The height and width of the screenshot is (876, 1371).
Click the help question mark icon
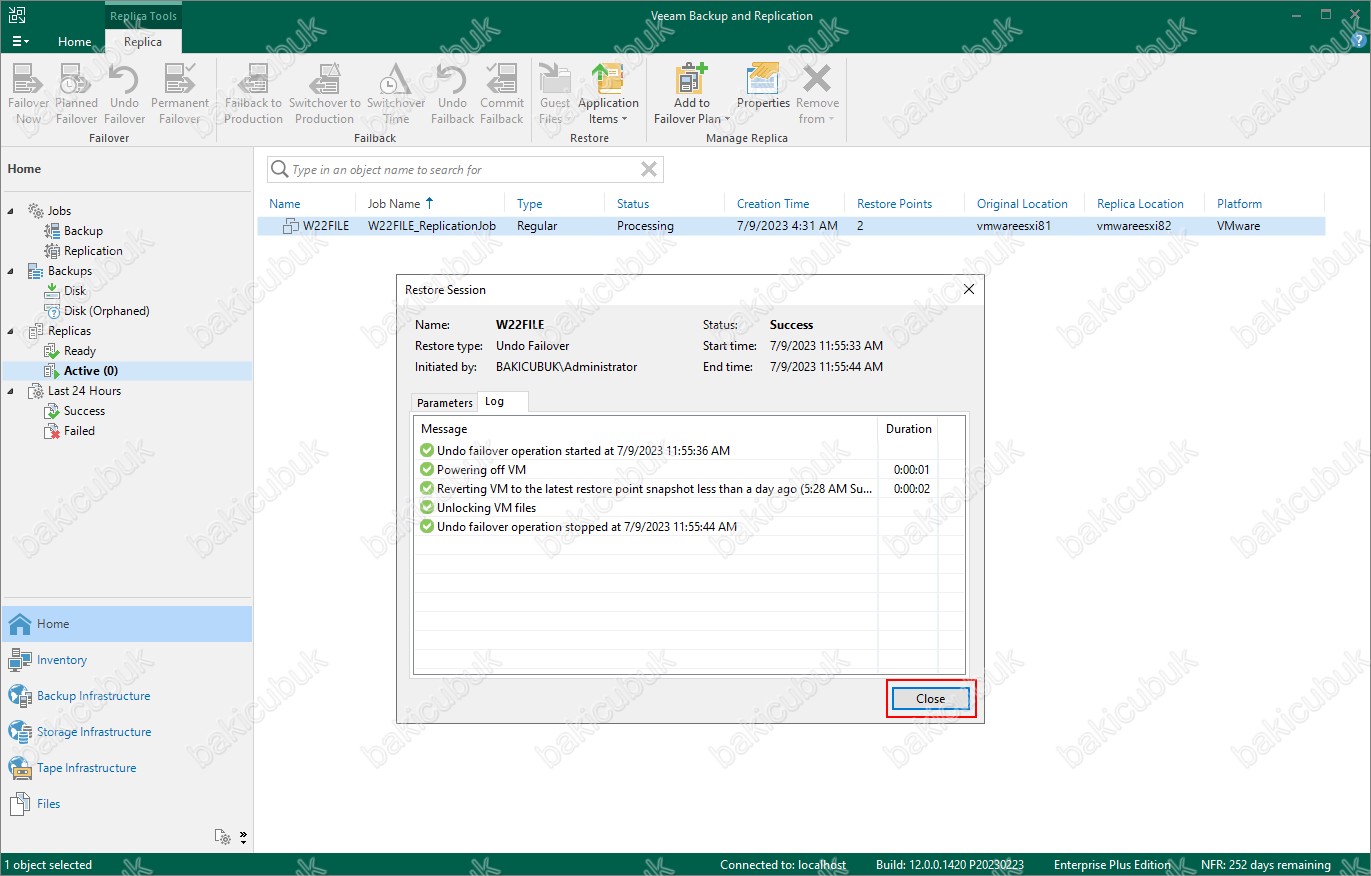[1356, 41]
